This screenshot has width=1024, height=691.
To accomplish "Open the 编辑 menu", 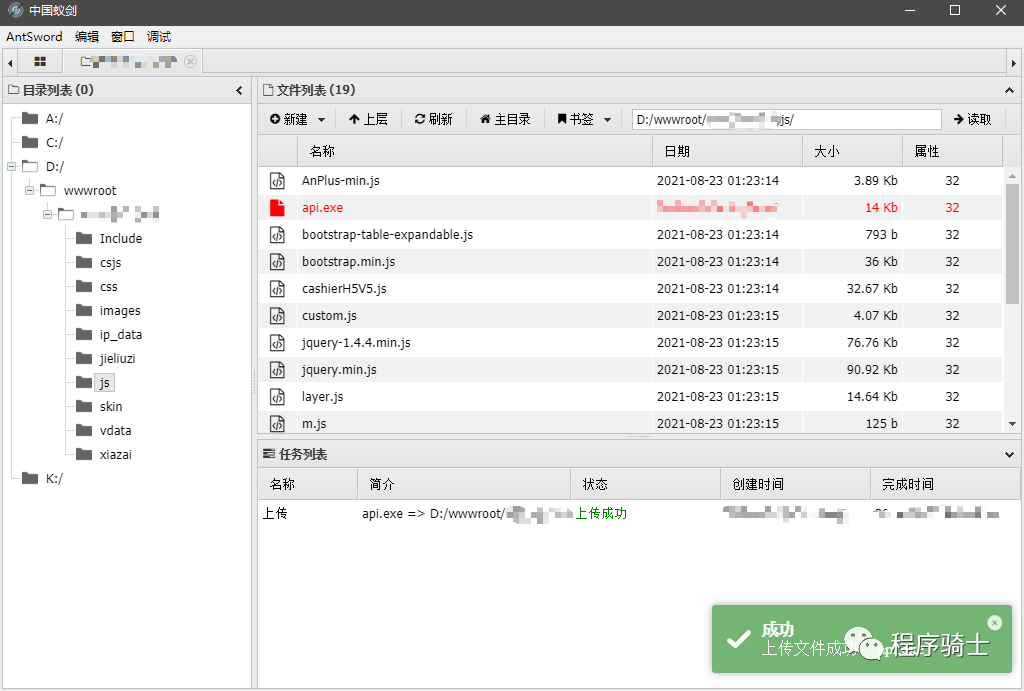I will [x=86, y=36].
